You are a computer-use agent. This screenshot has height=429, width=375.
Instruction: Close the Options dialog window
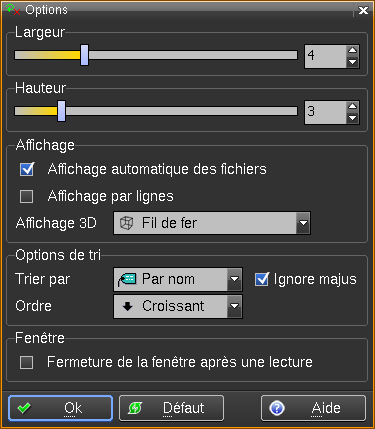click(x=363, y=10)
